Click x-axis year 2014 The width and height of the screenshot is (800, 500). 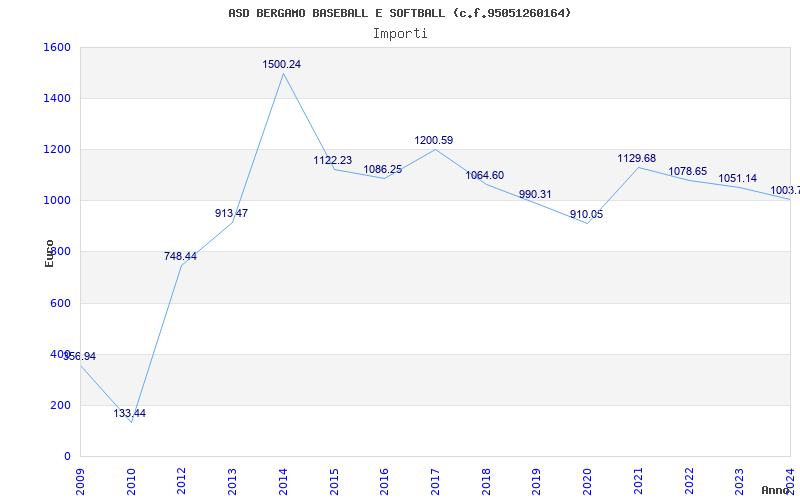[x=283, y=481]
